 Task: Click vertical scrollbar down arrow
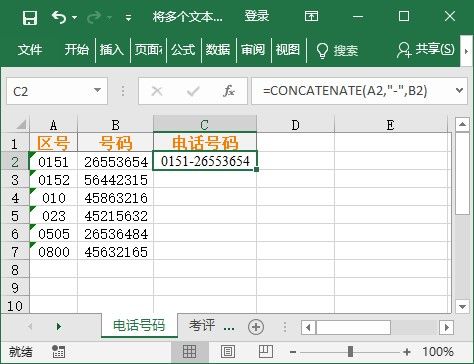[462, 306]
